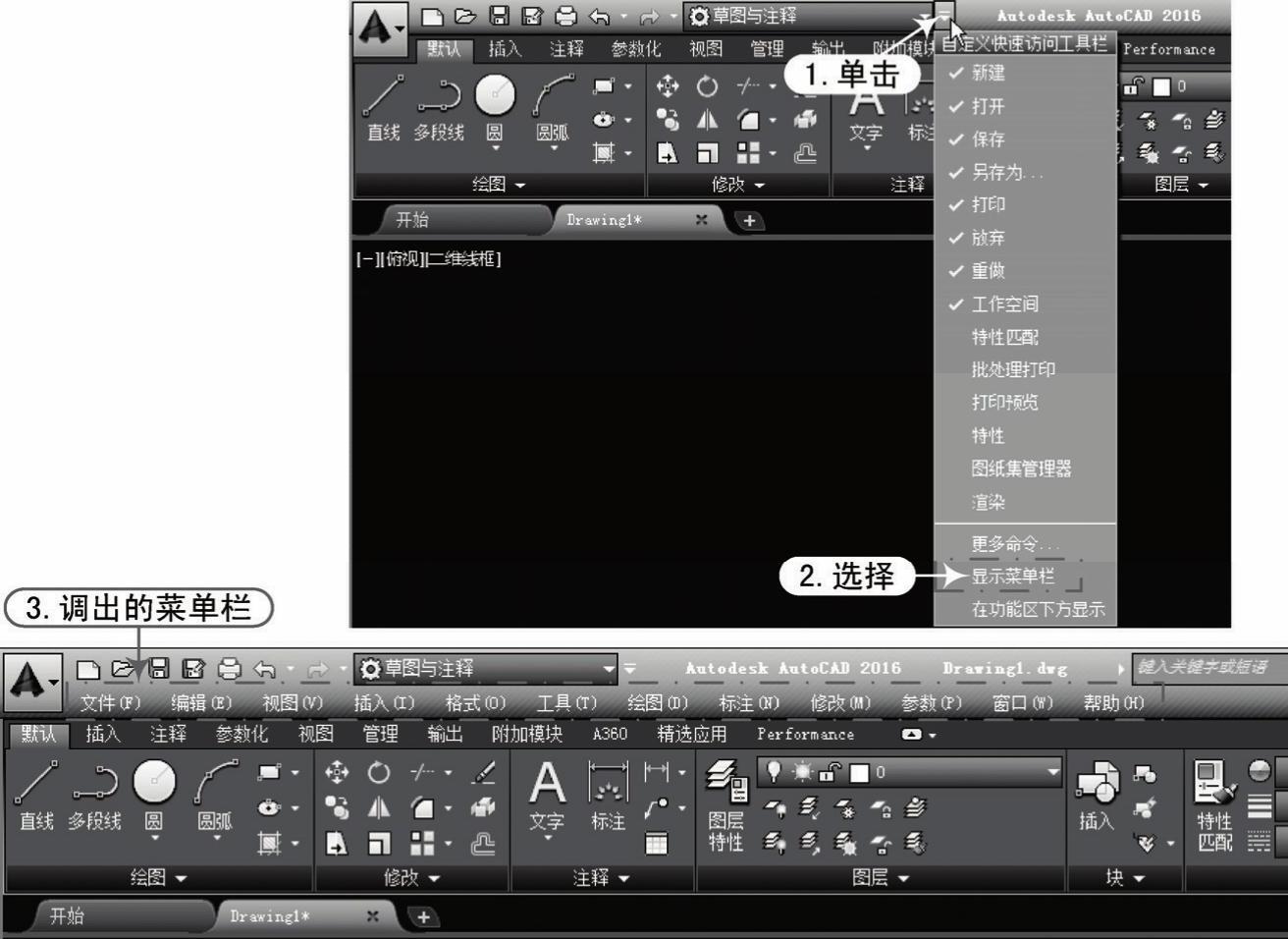Toggle 放弃 entry in the customize toolbar menu

(x=1025, y=238)
